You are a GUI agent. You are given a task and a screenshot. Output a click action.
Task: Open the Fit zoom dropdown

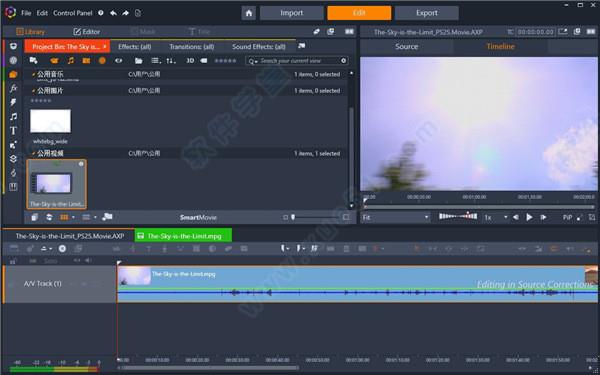(x=395, y=217)
